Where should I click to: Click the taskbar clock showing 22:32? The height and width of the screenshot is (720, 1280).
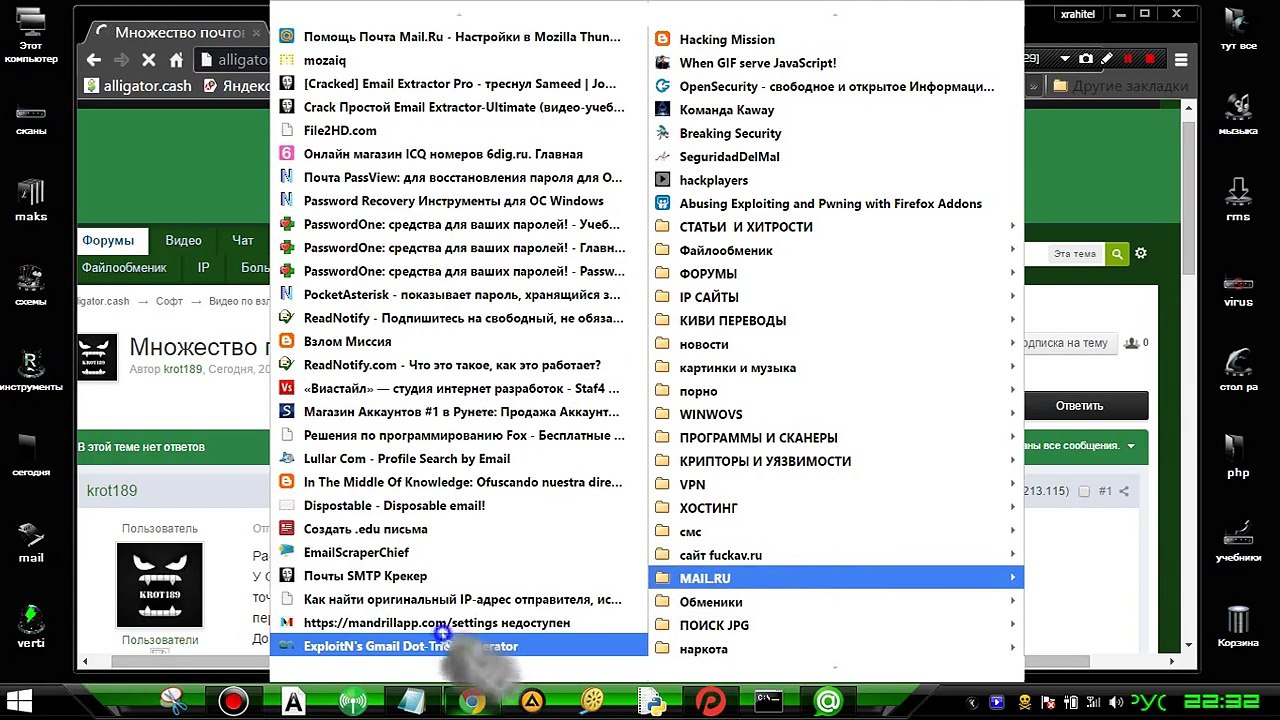tap(1221, 702)
